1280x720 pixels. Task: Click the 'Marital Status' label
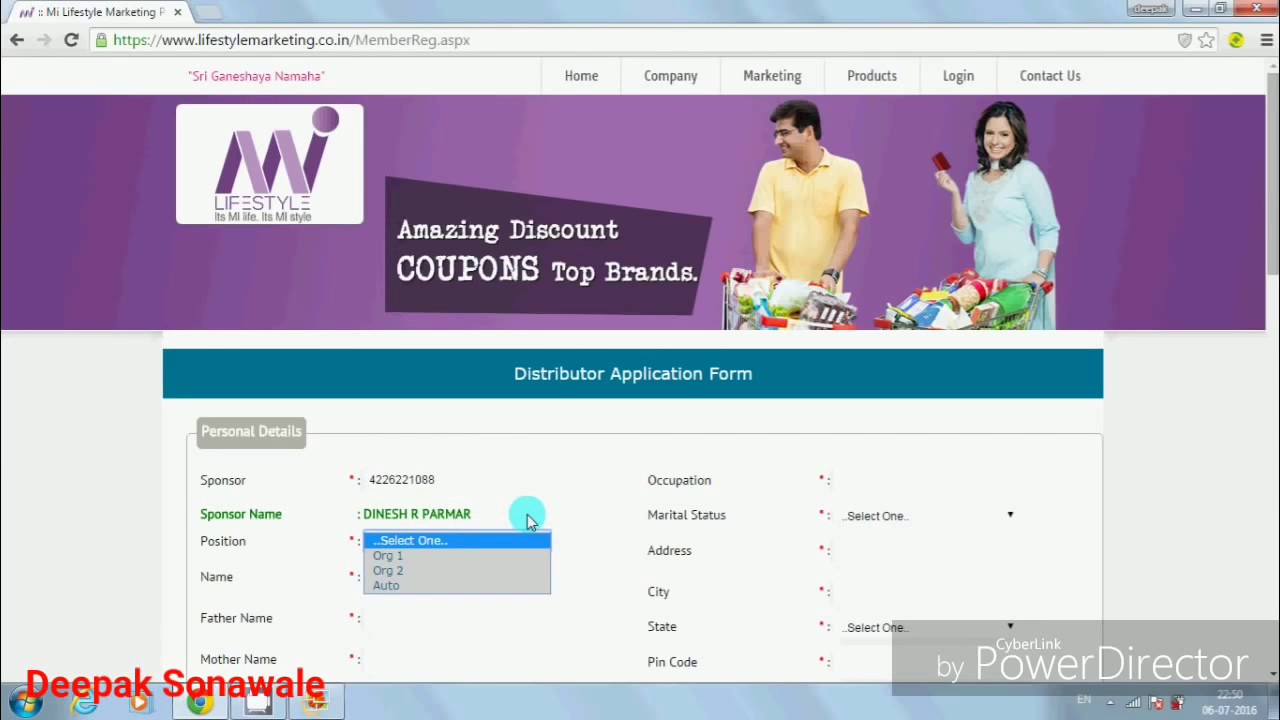click(x=686, y=515)
